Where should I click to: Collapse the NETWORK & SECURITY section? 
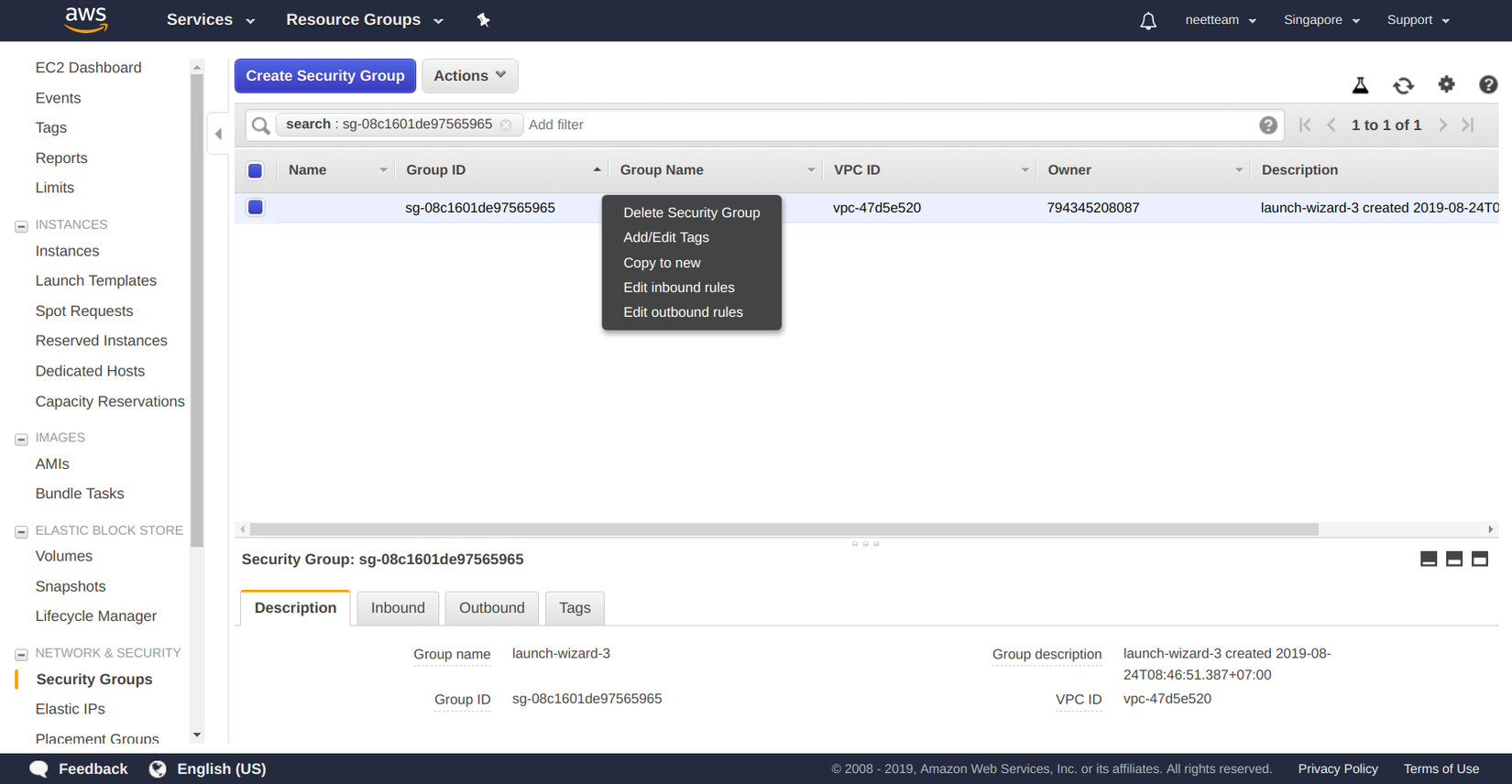(21, 655)
